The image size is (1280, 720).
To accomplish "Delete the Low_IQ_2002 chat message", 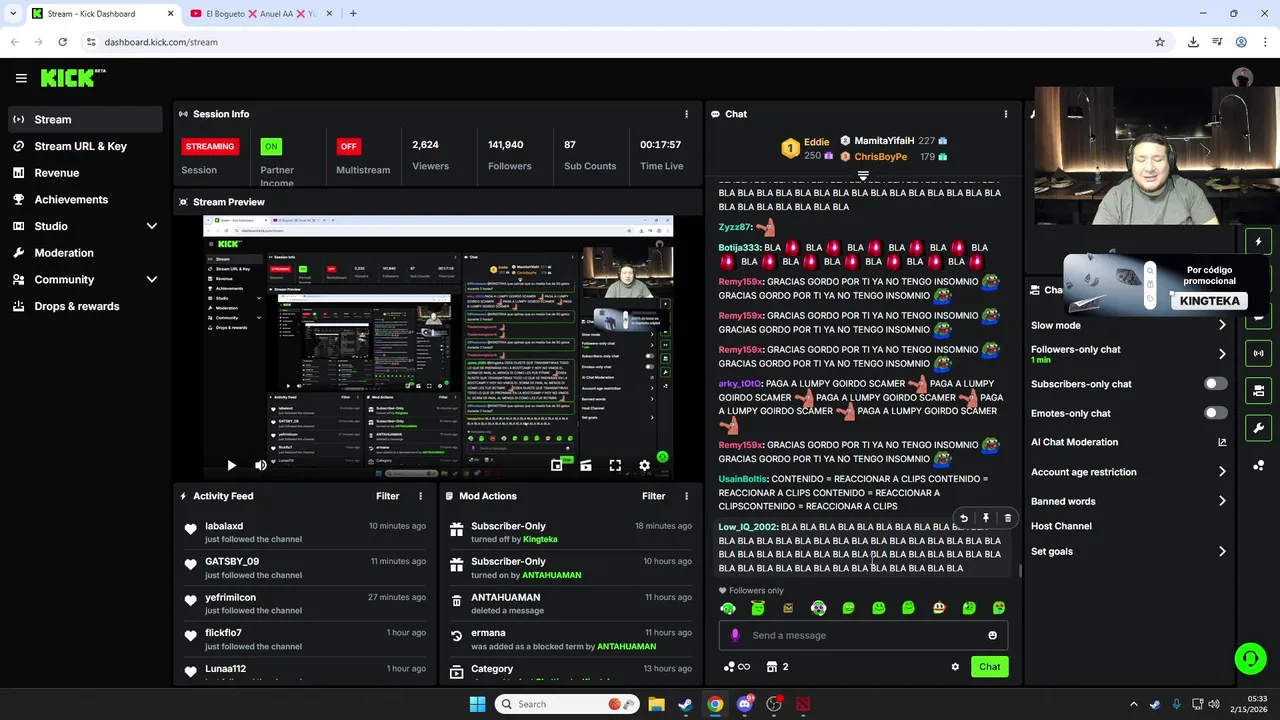I will click(1007, 518).
